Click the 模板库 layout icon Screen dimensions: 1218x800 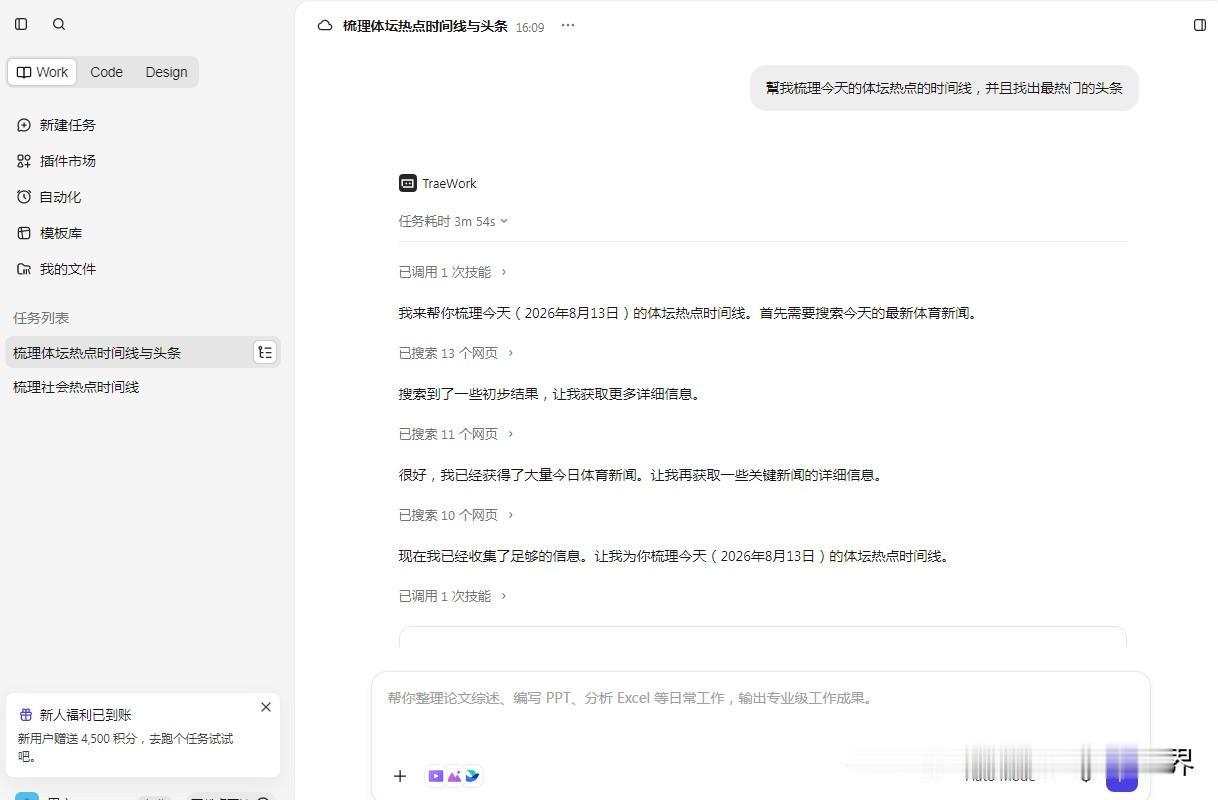pyautogui.click(x=24, y=233)
